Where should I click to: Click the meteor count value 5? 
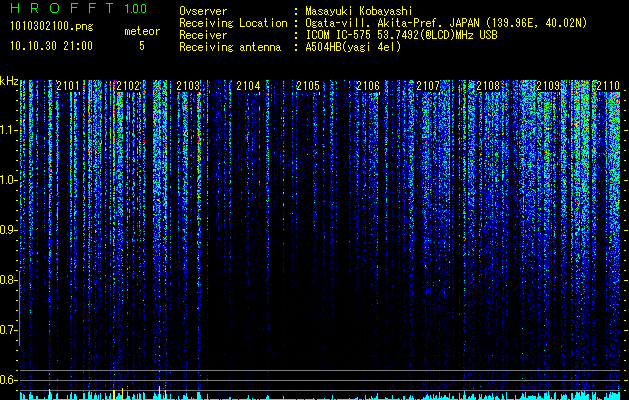142,46
